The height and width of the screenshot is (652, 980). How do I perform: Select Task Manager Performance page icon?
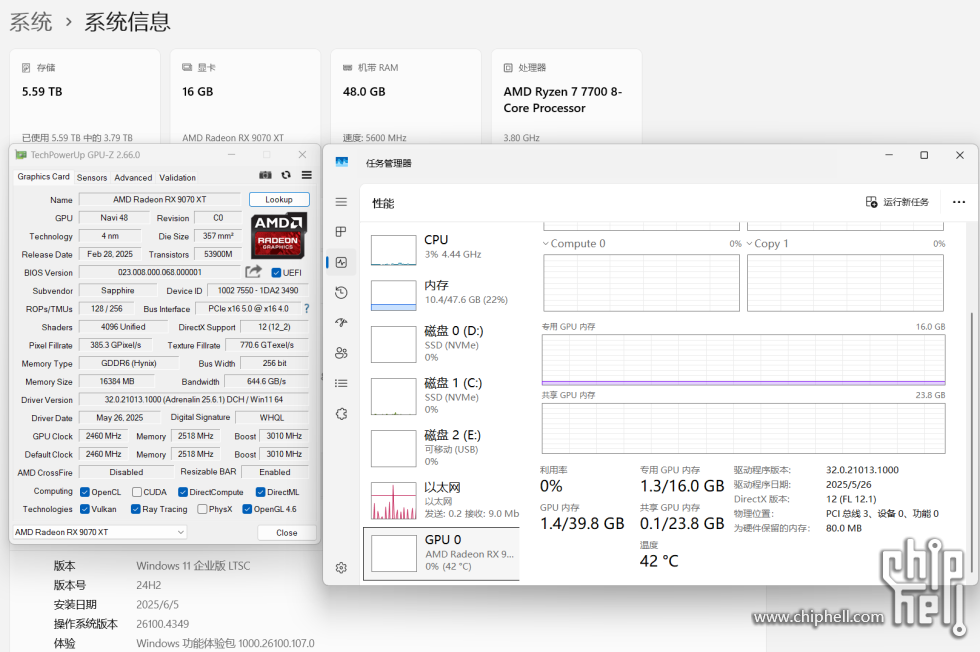pyautogui.click(x=341, y=263)
